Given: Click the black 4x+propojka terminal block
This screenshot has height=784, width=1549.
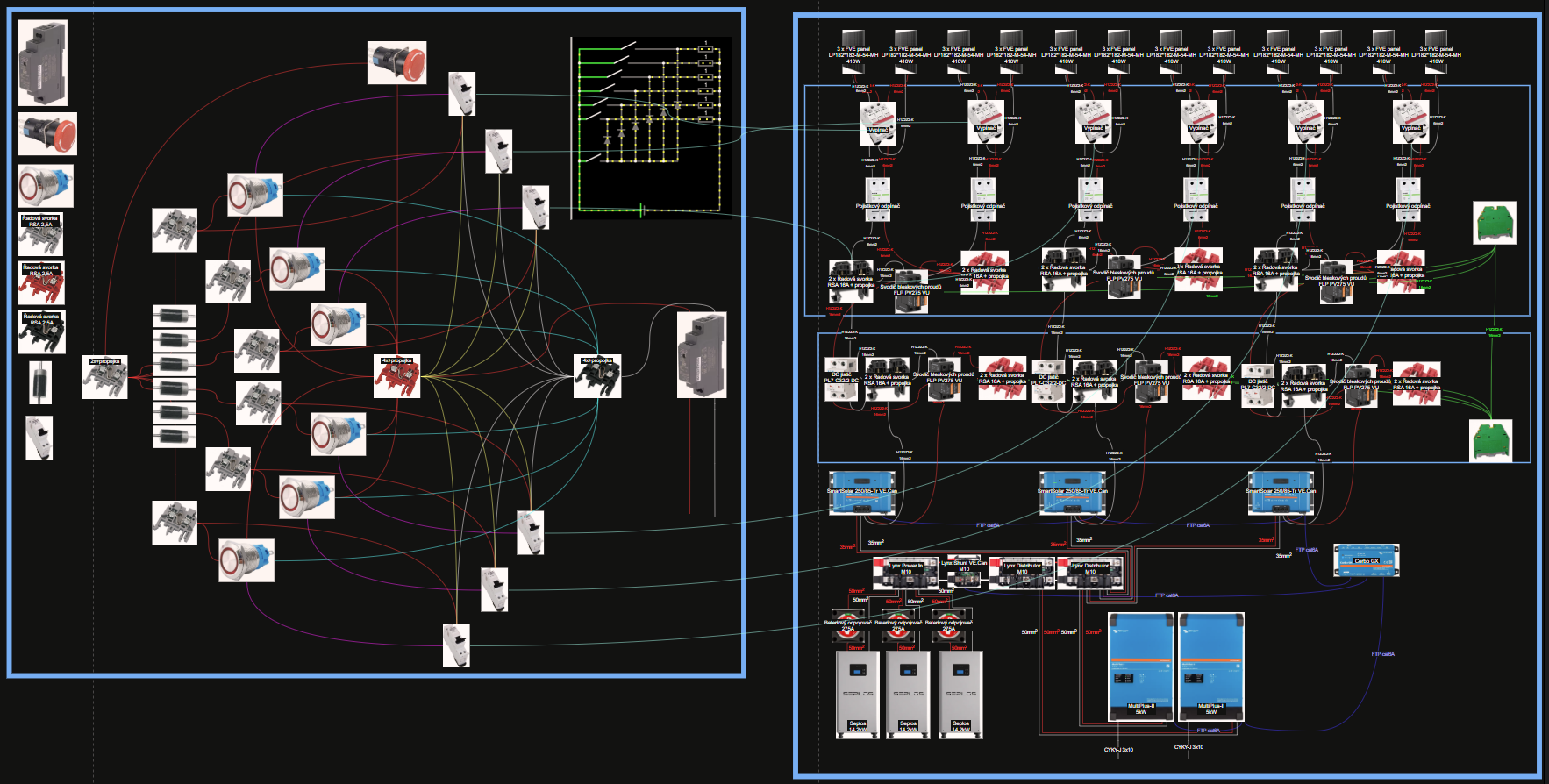Looking at the screenshot, I should (x=598, y=376).
